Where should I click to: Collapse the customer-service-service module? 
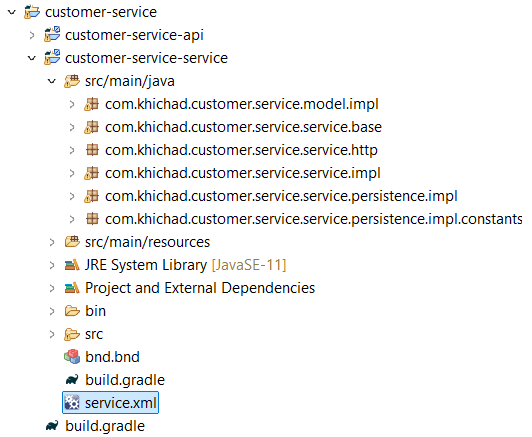point(32,58)
